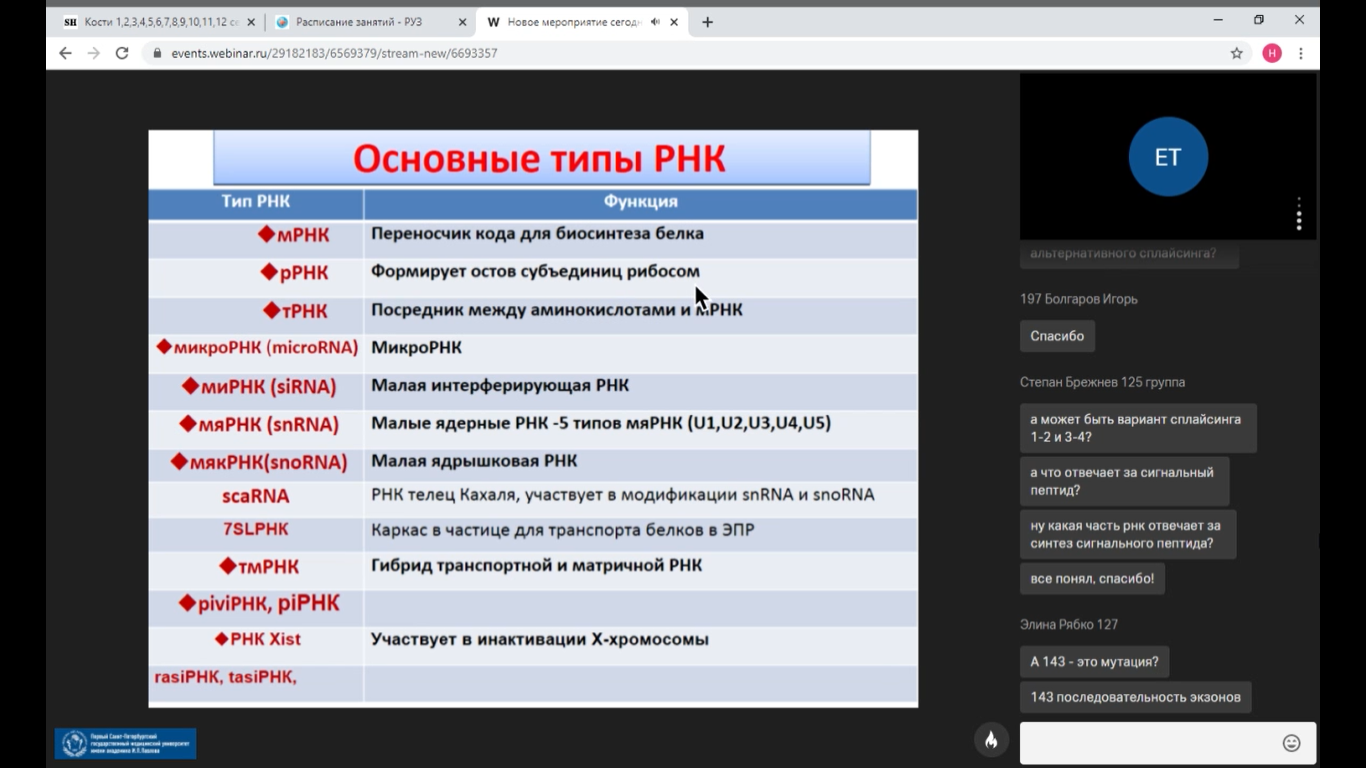The height and width of the screenshot is (768, 1366).
Task: Mute tab via speaker icon
Action: (x=655, y=22)
